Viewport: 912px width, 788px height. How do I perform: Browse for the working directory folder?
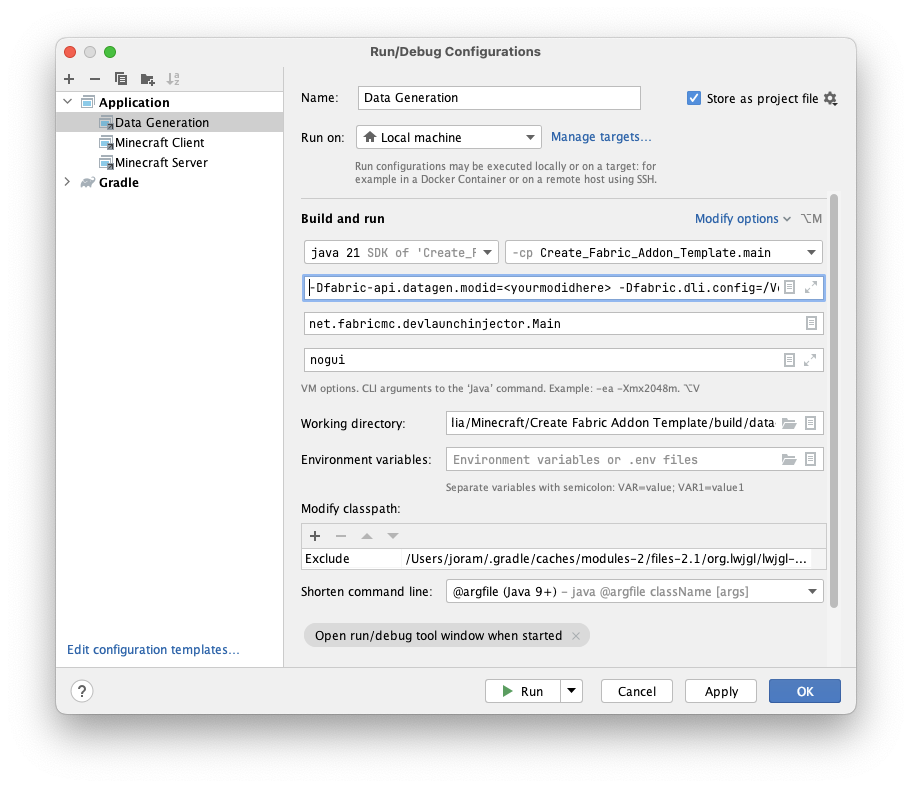[x=790, y=423]
